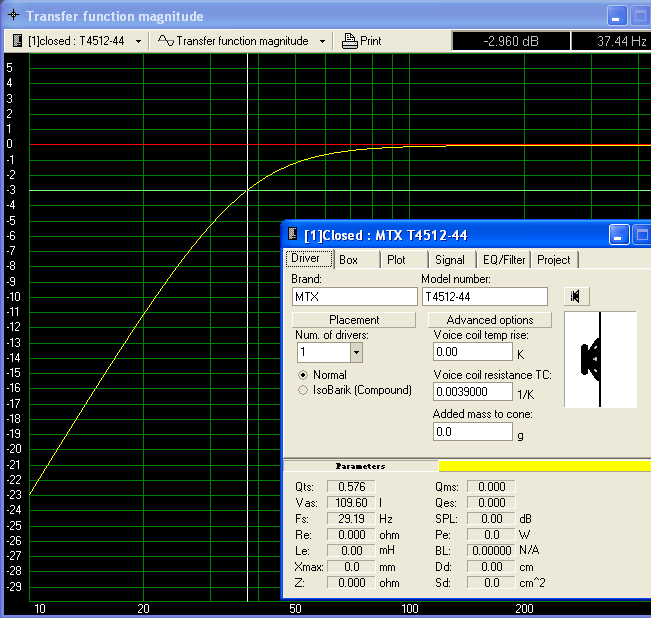Click the icon in [1]Closed window title bar
This screenshot has width=651, height=618.
292,234
